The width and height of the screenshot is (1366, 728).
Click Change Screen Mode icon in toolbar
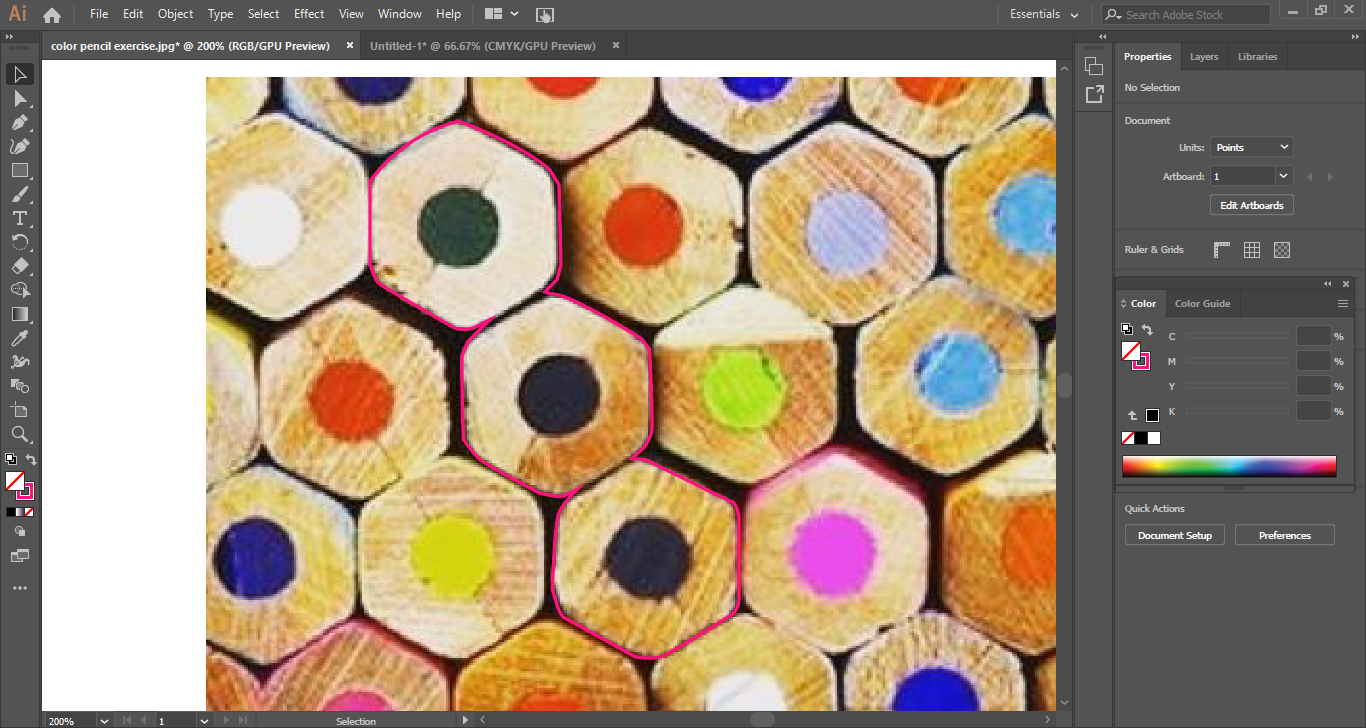pos(19,555)
